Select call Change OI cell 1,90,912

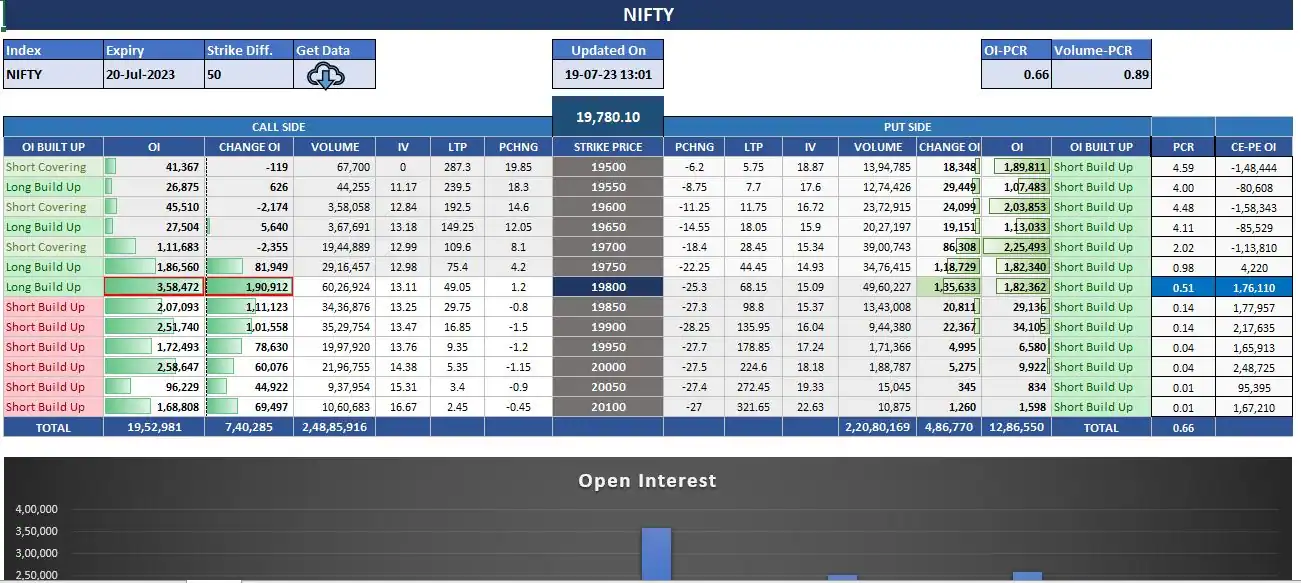[x=249, y=287]
